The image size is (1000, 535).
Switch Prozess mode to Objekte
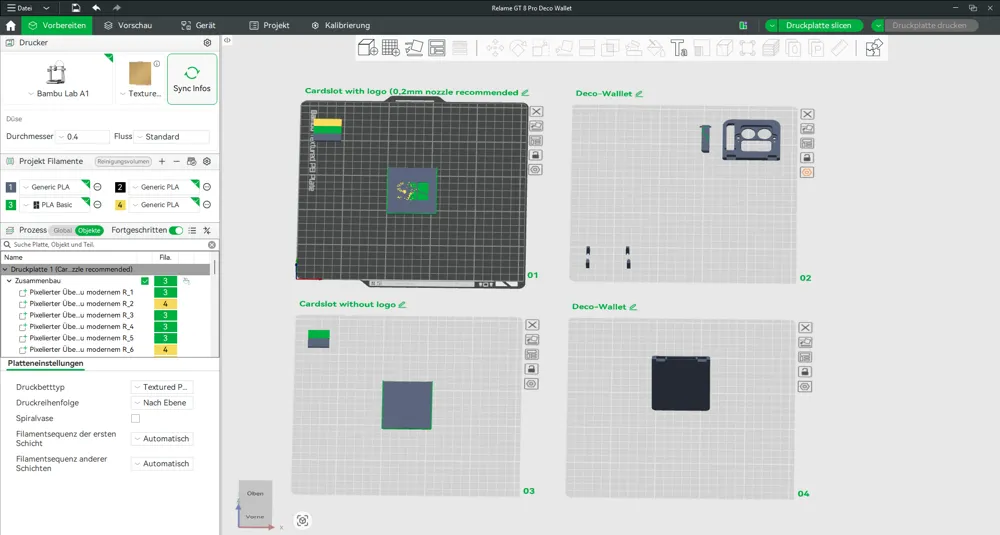(89, 230)
